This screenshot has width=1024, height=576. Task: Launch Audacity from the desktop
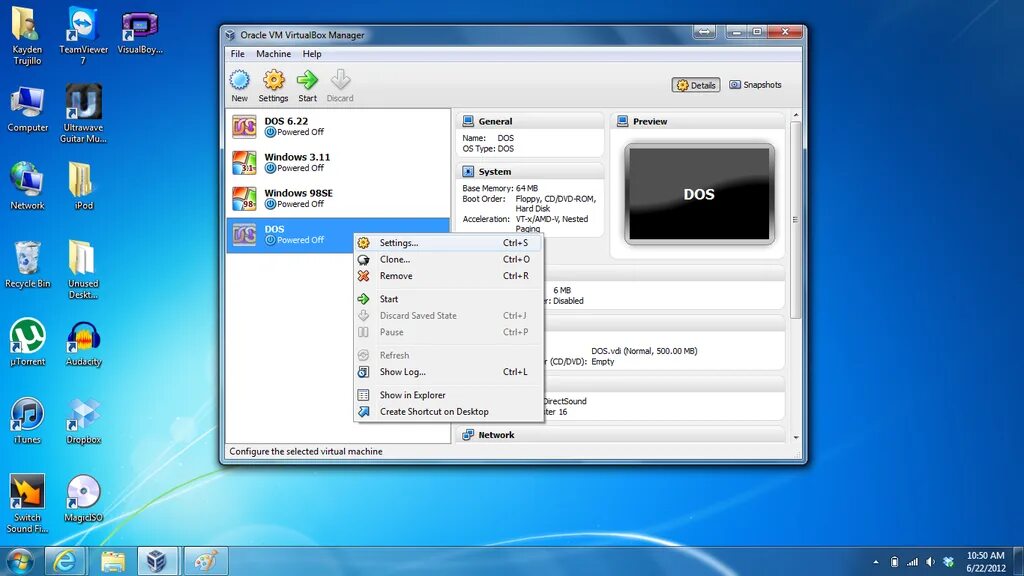83,344
